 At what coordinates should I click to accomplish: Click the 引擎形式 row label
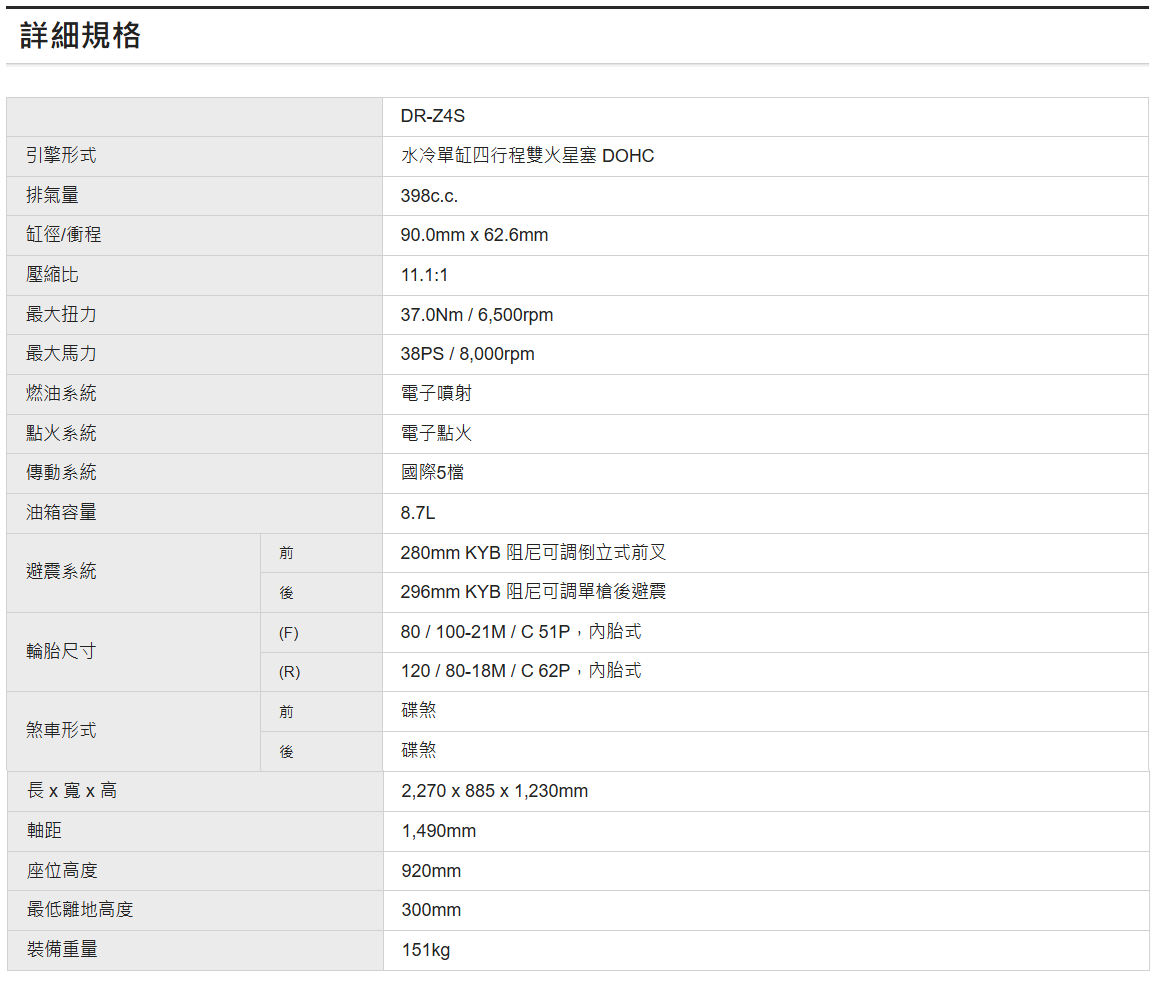(x=62, y=156)
